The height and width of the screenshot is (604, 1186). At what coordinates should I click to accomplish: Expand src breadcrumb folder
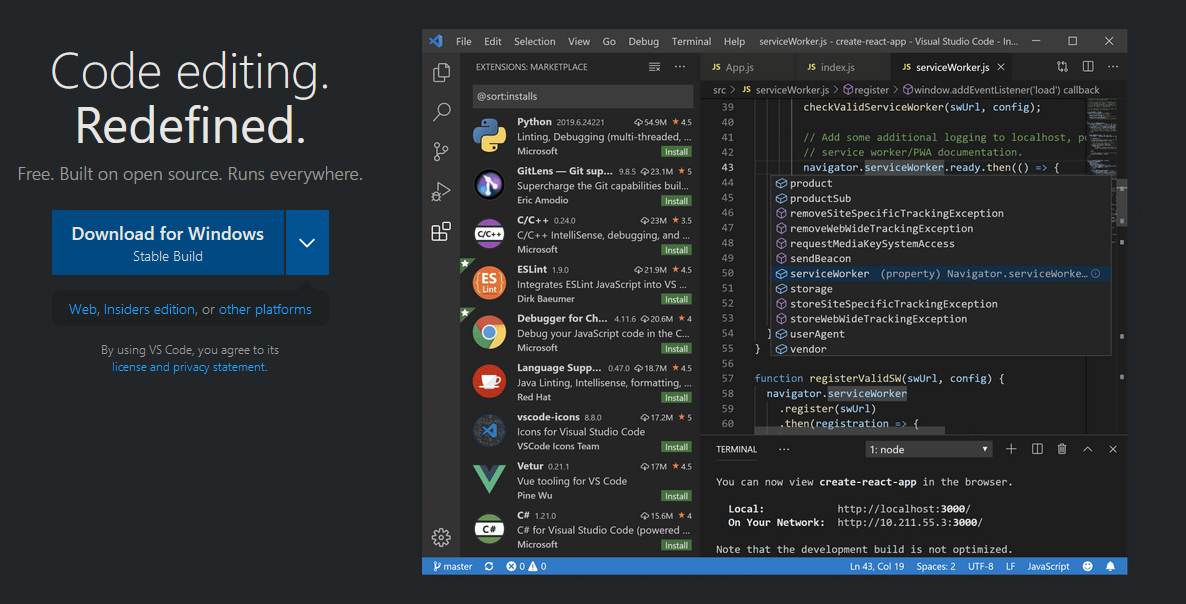(719, 90)
